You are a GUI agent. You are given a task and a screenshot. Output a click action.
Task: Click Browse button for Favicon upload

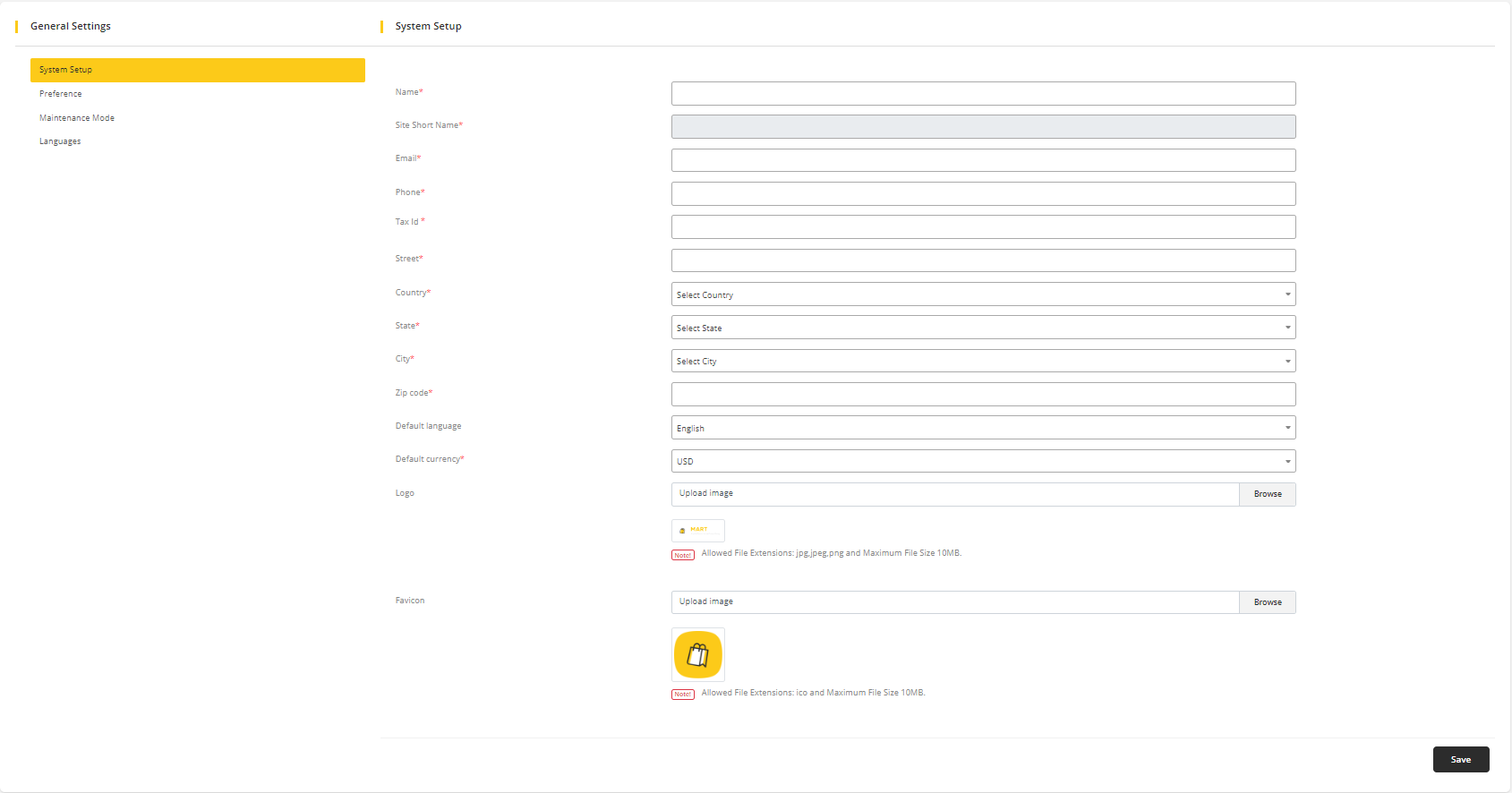pos(1267,602)
